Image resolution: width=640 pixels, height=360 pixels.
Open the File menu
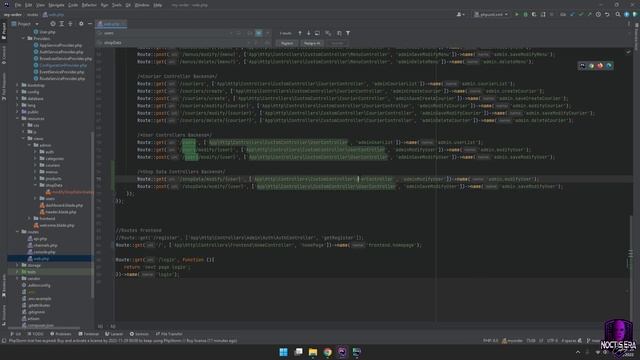18,5
